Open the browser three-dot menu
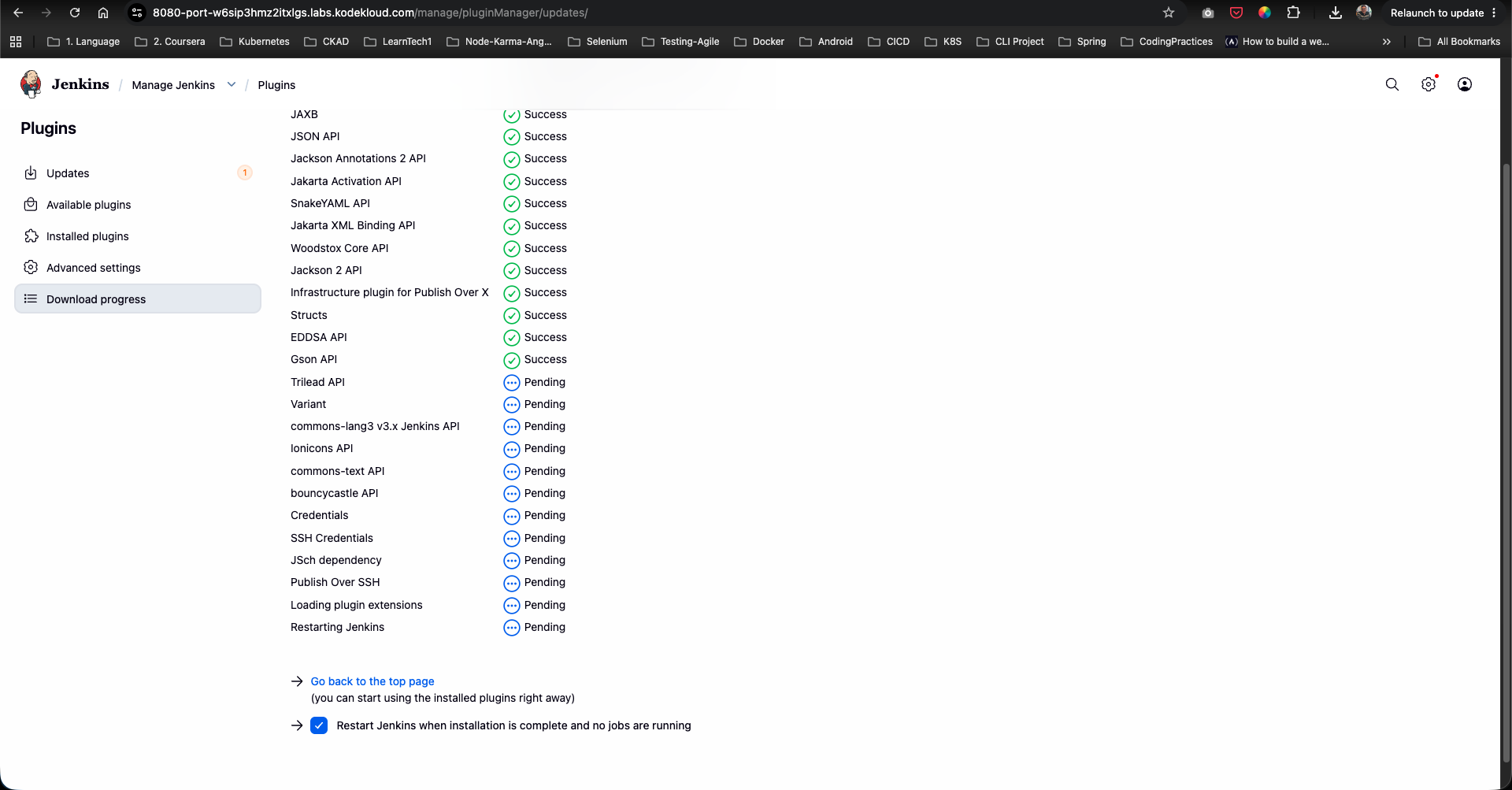Image resolution: width=1512 pixels, height=790 pixels. pyautogui.click(x=1494, y=13)
